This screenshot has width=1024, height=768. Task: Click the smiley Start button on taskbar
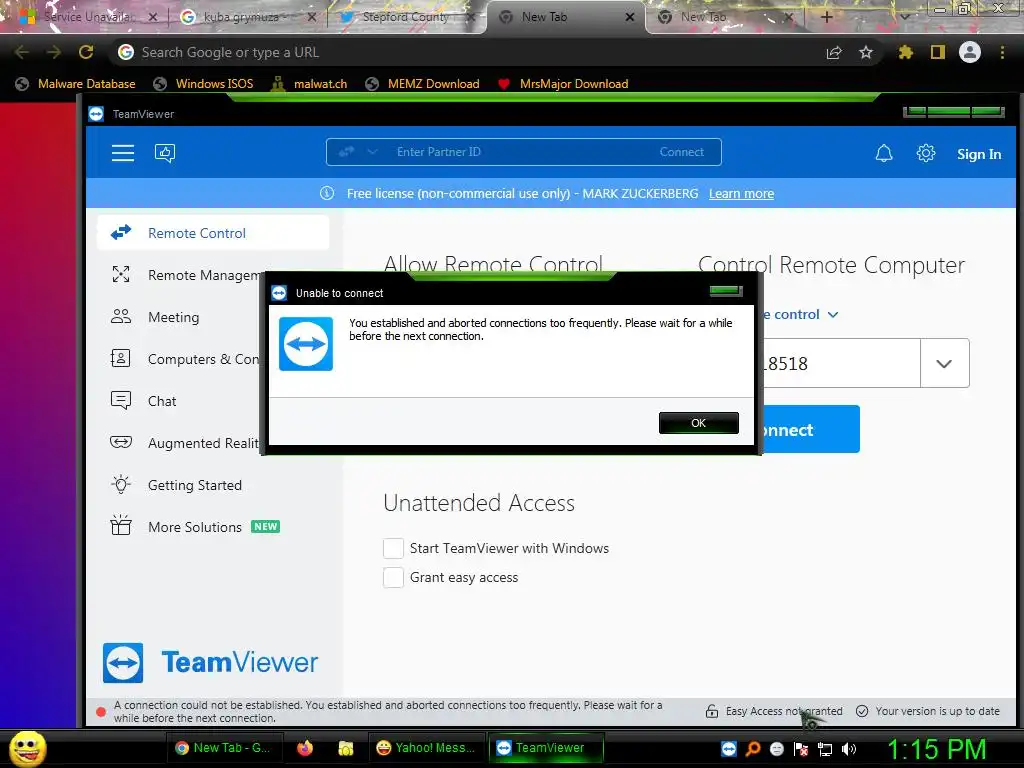coord(27,748)
